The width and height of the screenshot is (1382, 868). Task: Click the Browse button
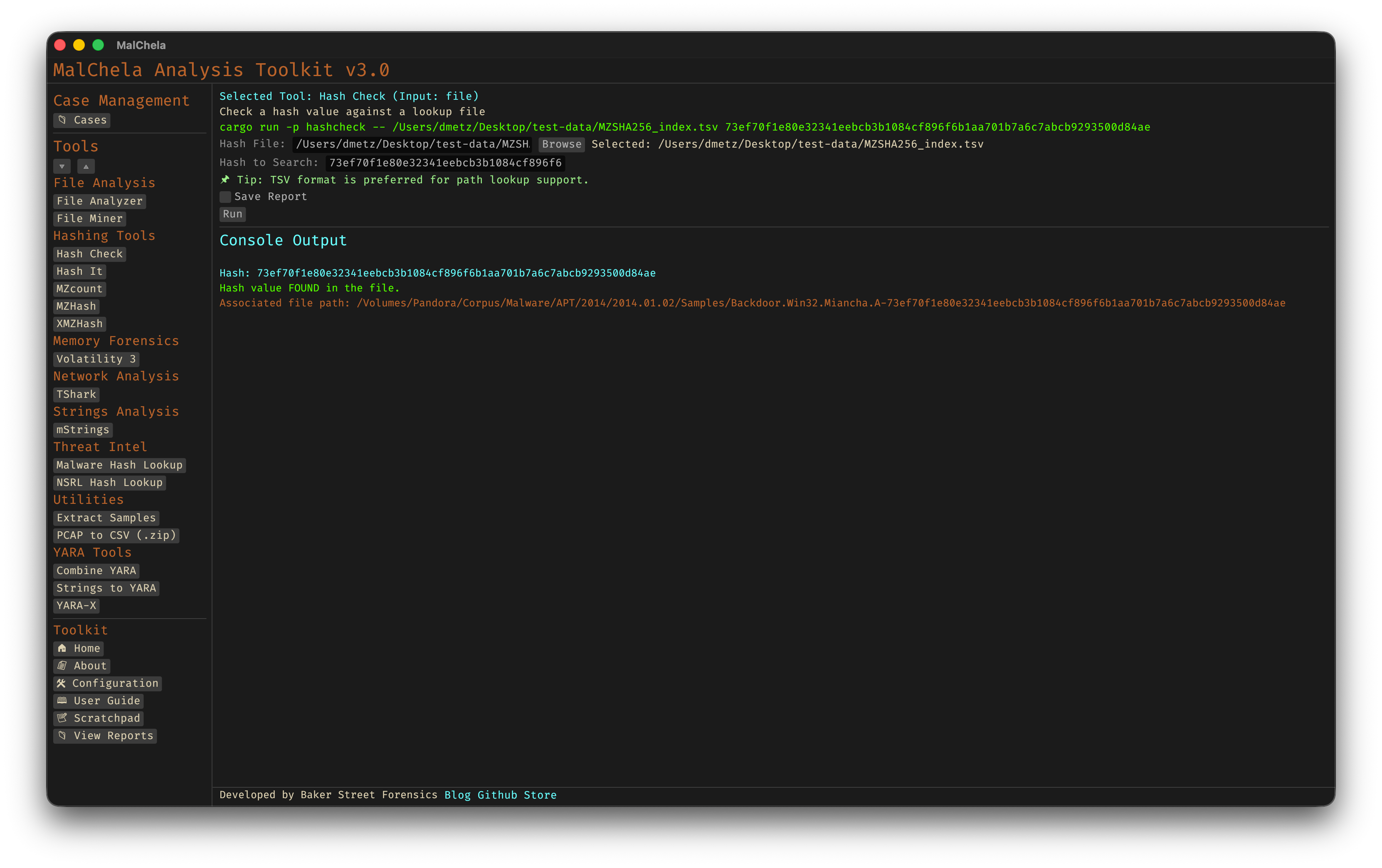point(562,145)
